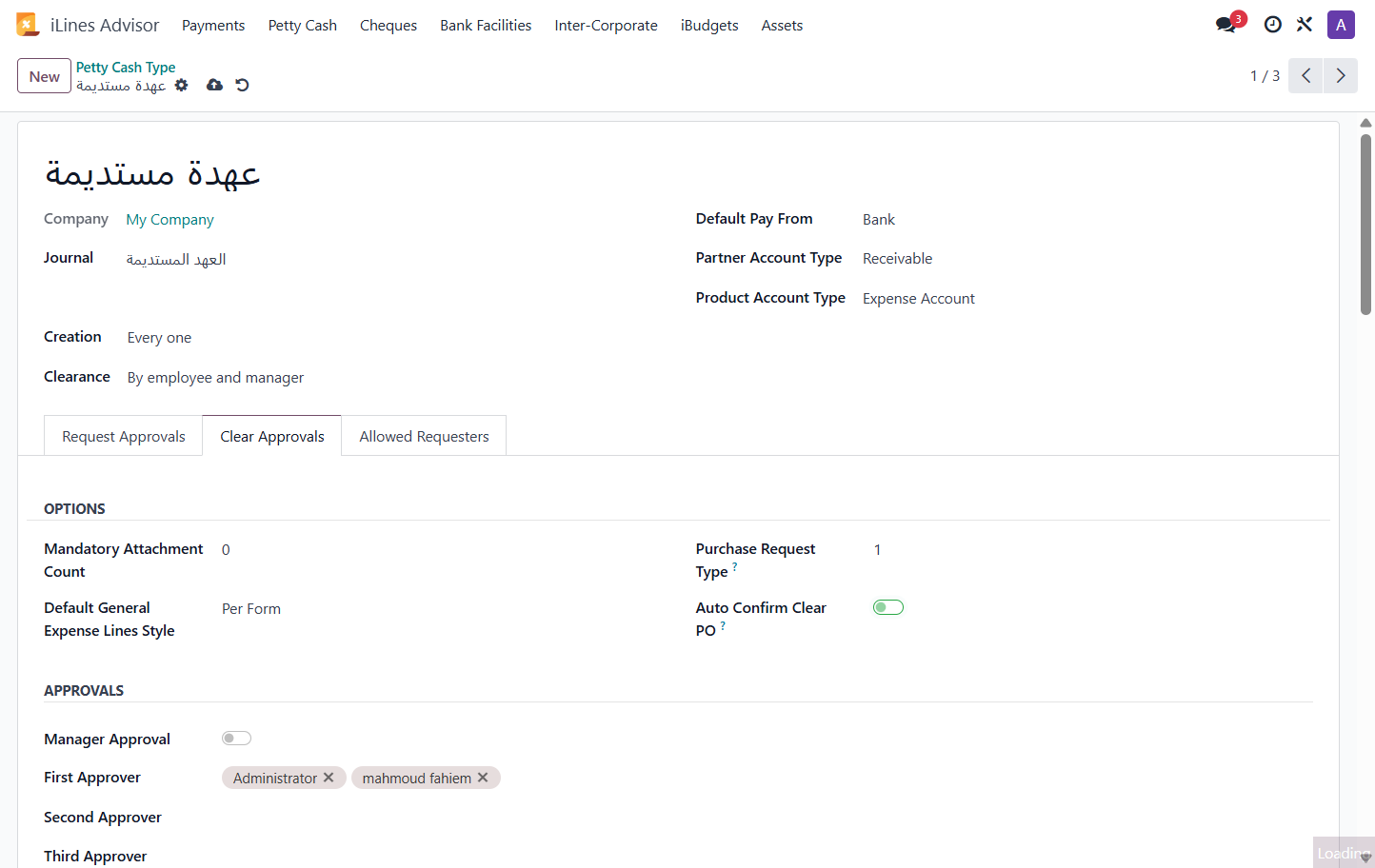The height and width of the screenshot is (868, 1375).
Task: Create a New petty cash type
Action: pos(44,76)
